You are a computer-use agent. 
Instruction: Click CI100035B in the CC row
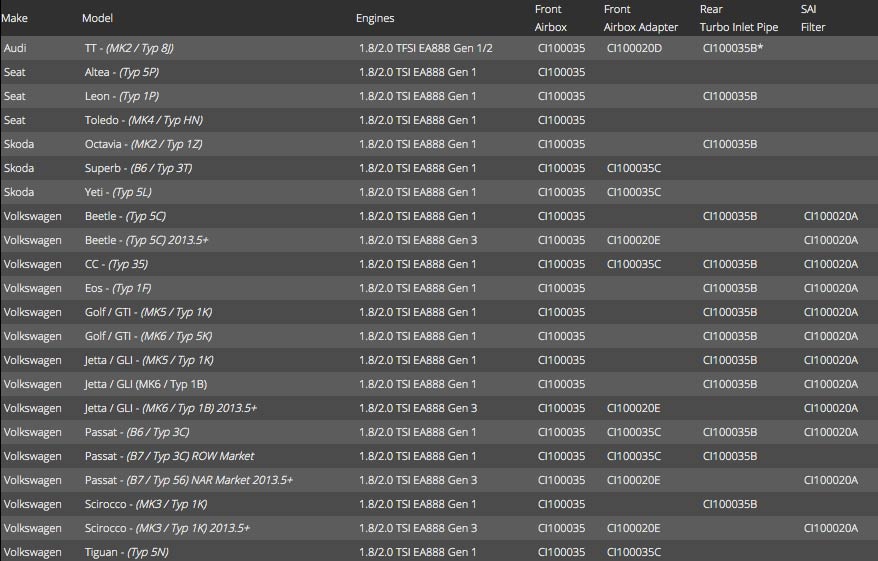730,264
